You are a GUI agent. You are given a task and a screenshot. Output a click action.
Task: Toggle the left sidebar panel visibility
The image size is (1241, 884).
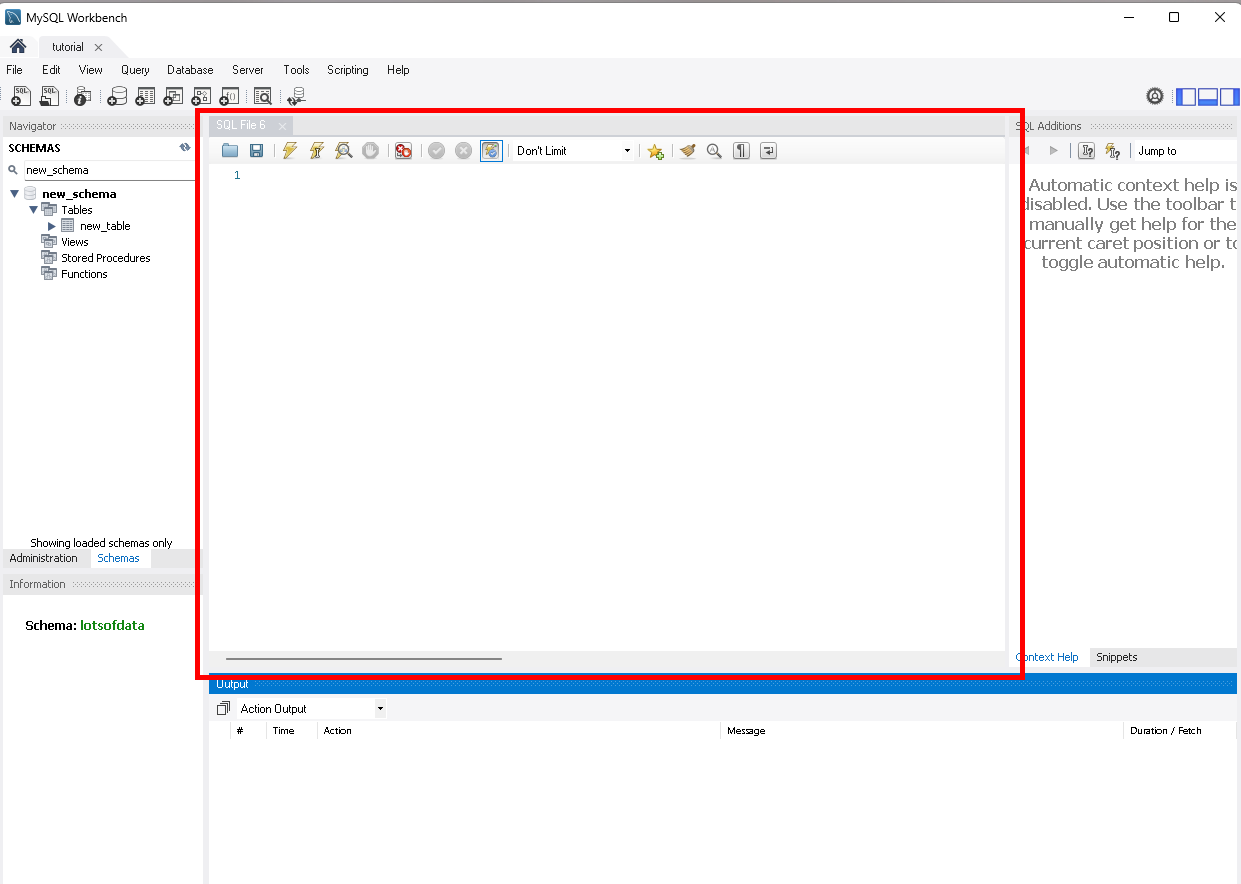1186,96
